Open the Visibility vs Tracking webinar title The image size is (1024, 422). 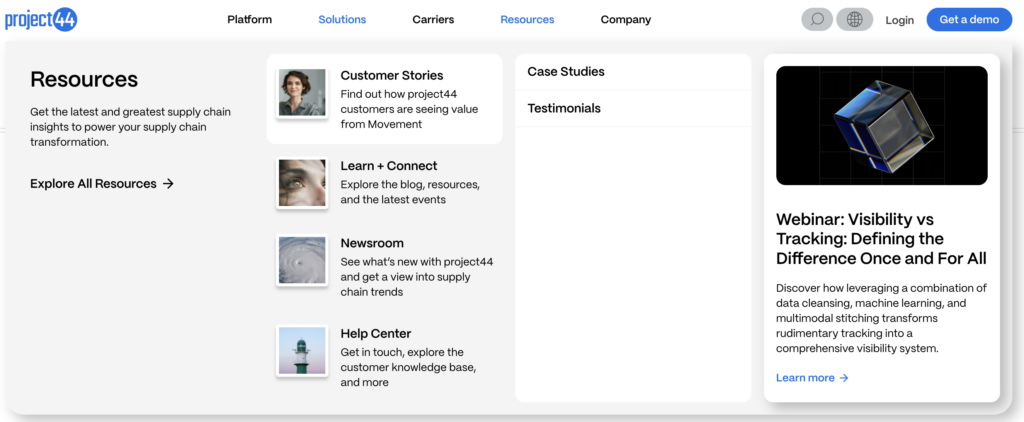click(x=881, y=238)
